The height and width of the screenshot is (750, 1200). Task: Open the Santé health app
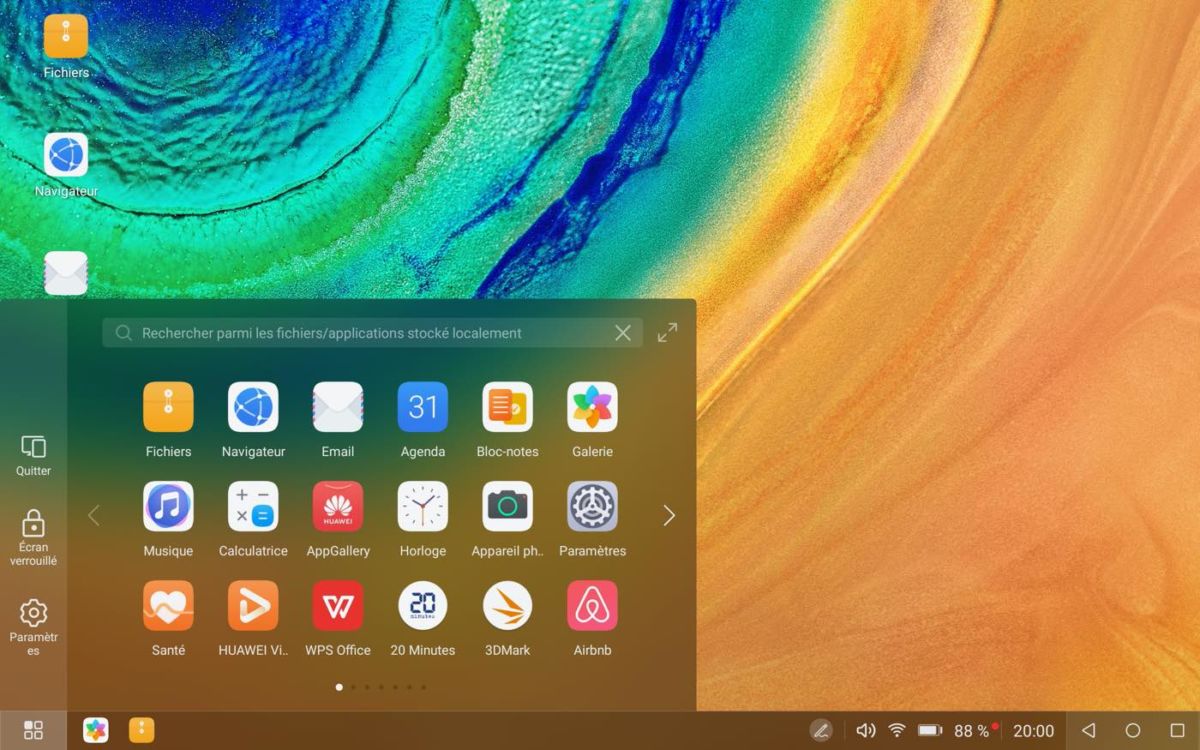click(168, 606)
